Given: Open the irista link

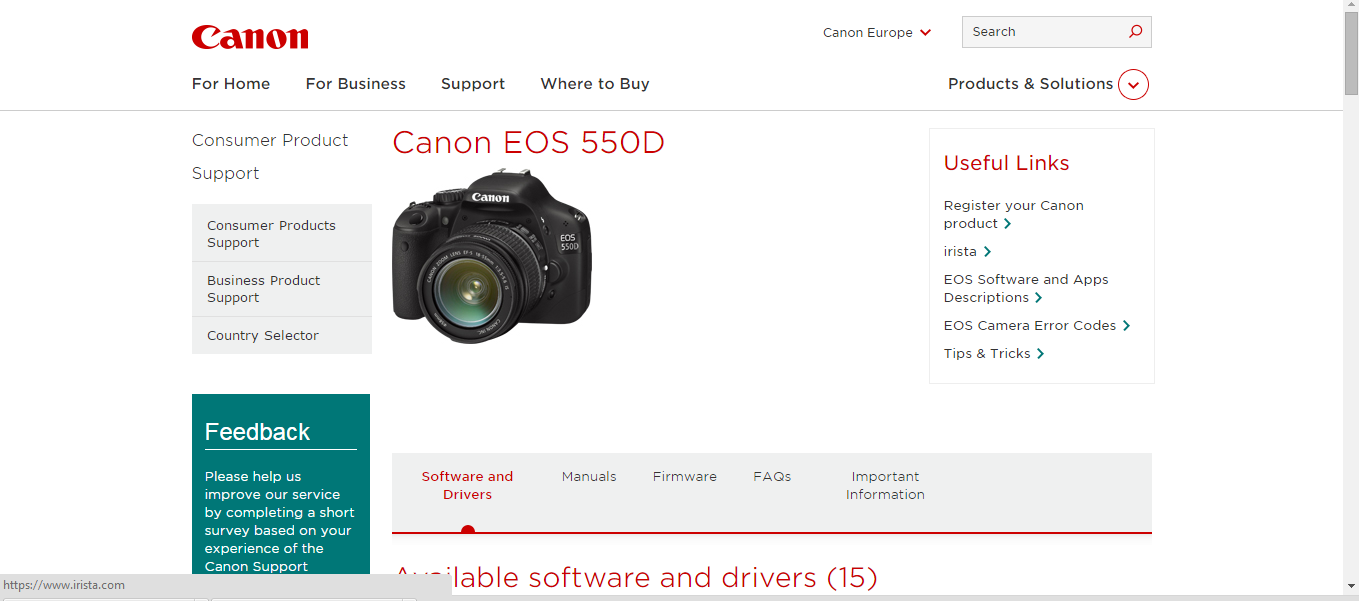Looking at the screenshot, I should click(x=960, y=252).
